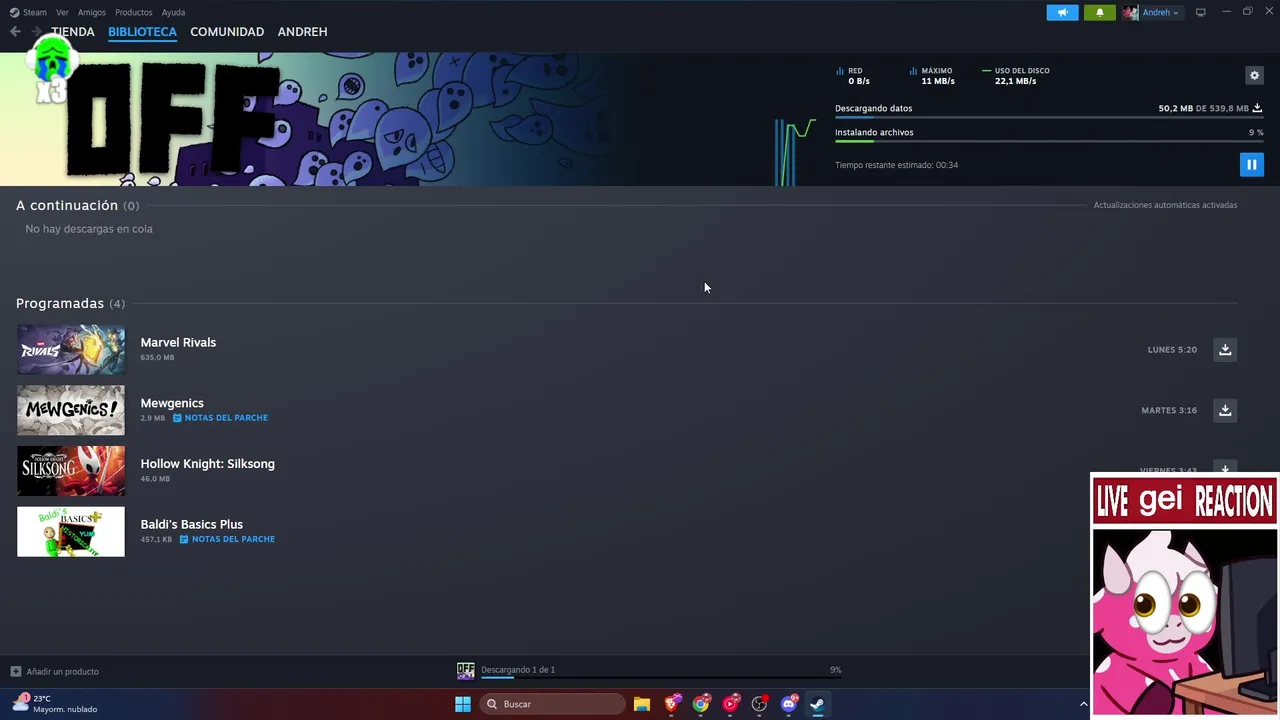Open Mewgenics NOTAS DEL PARCHE link
This screenshot has height=720, width=1280.
click(220, 418)
